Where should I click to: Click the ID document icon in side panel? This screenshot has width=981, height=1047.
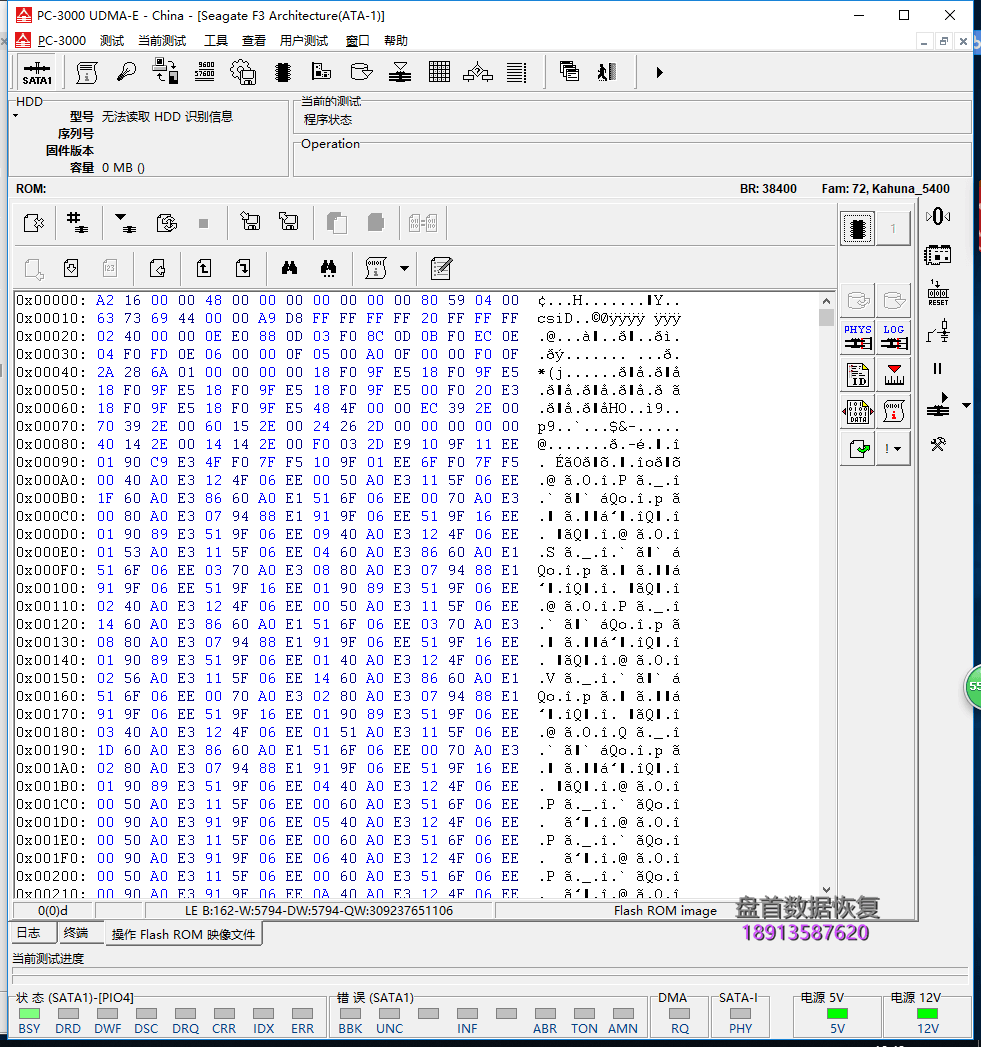coord(858,375)
